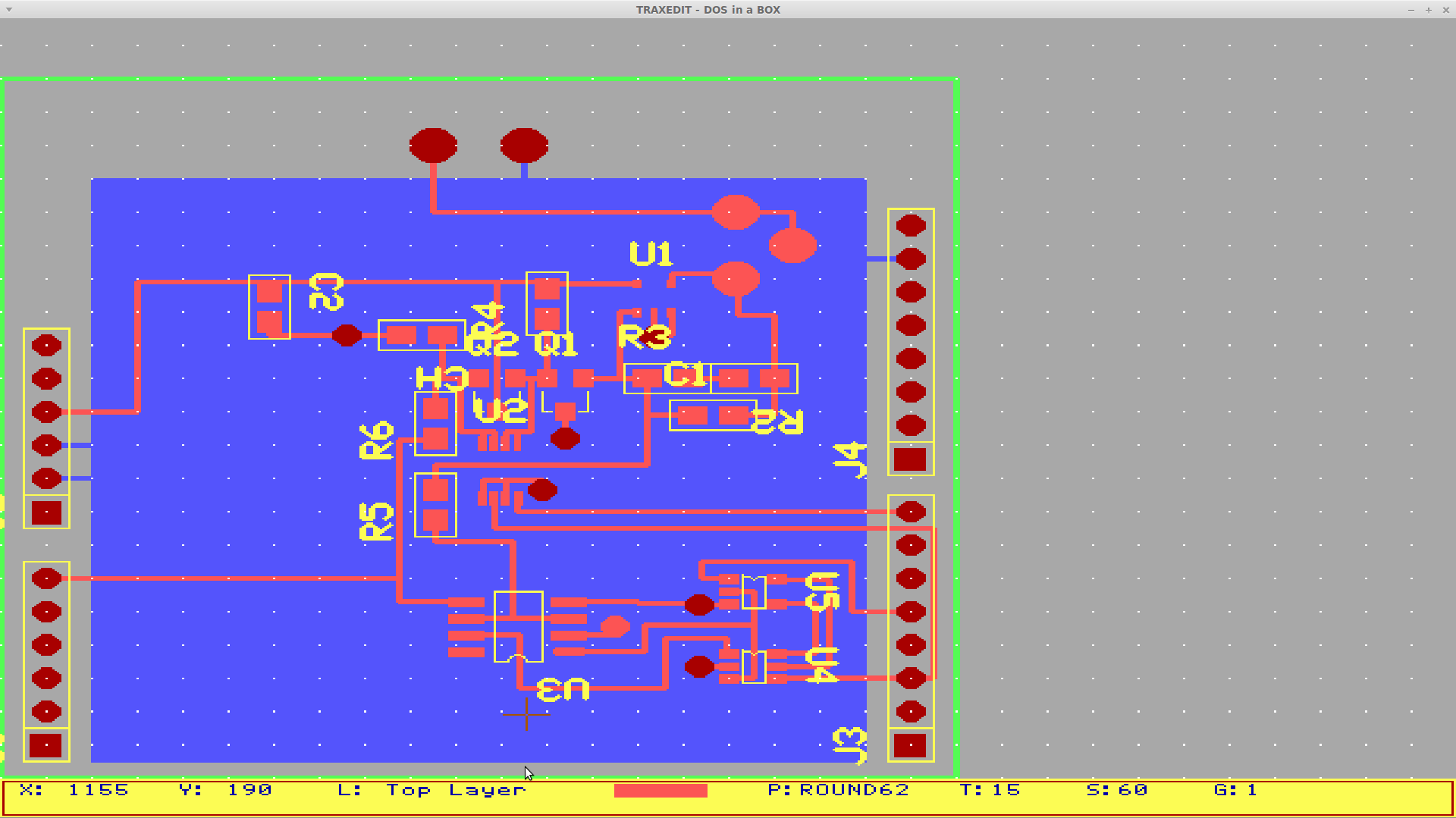This screenshot has width=1456, height=818.
Task: Click the via left of the U5 chip
Action: tap(699, 604)
